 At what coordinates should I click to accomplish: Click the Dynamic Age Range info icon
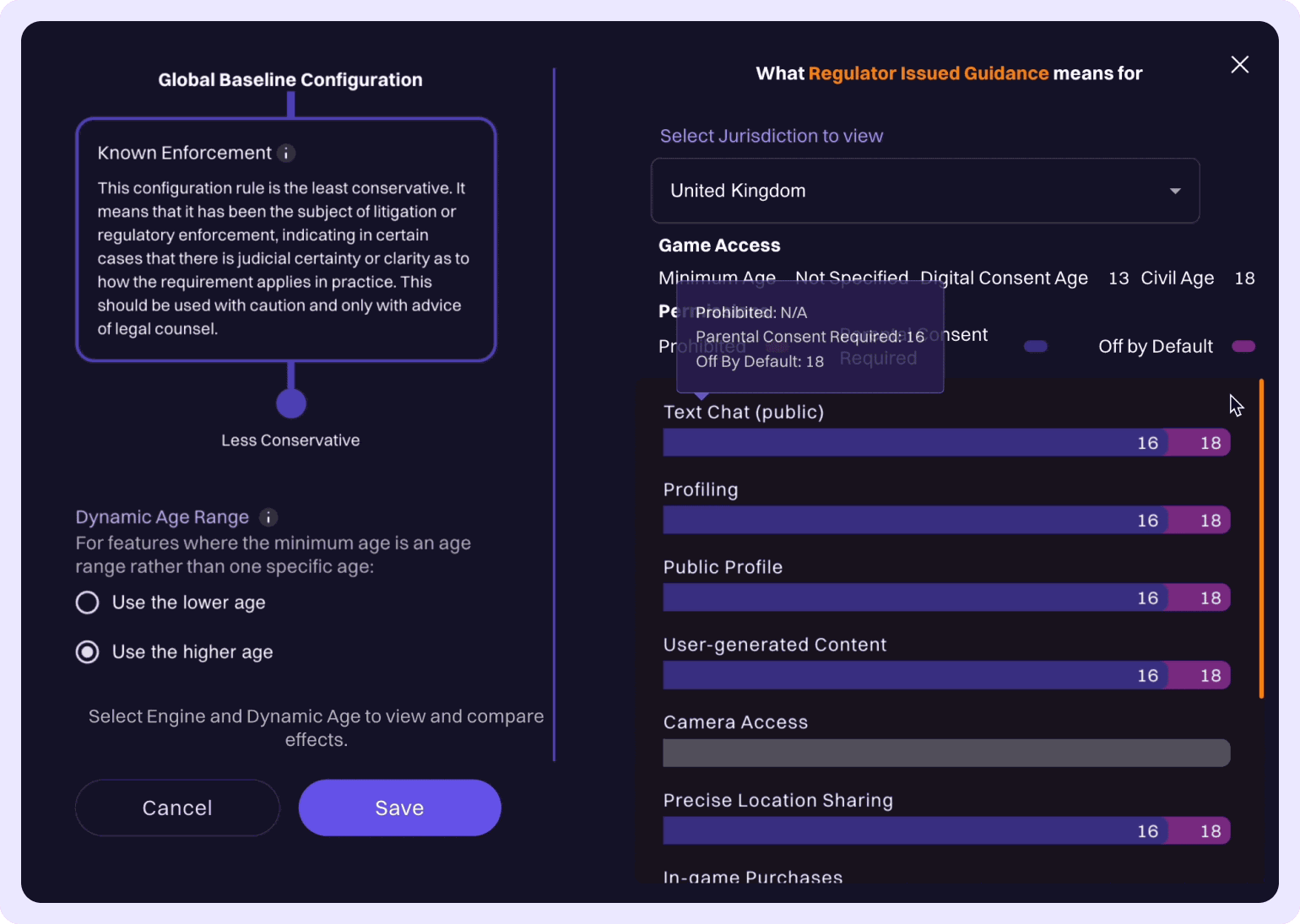tap(268, 517)
